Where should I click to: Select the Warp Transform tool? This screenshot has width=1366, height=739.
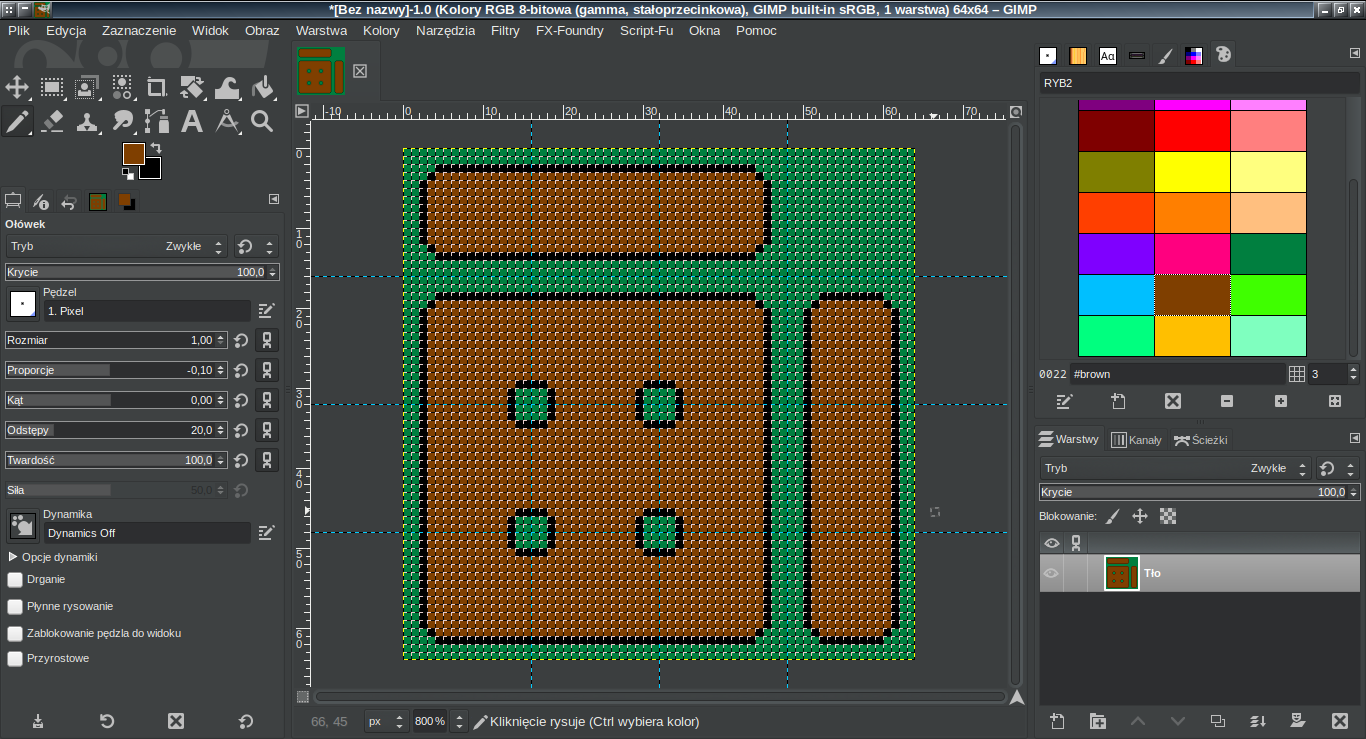(x=227, y=87)
